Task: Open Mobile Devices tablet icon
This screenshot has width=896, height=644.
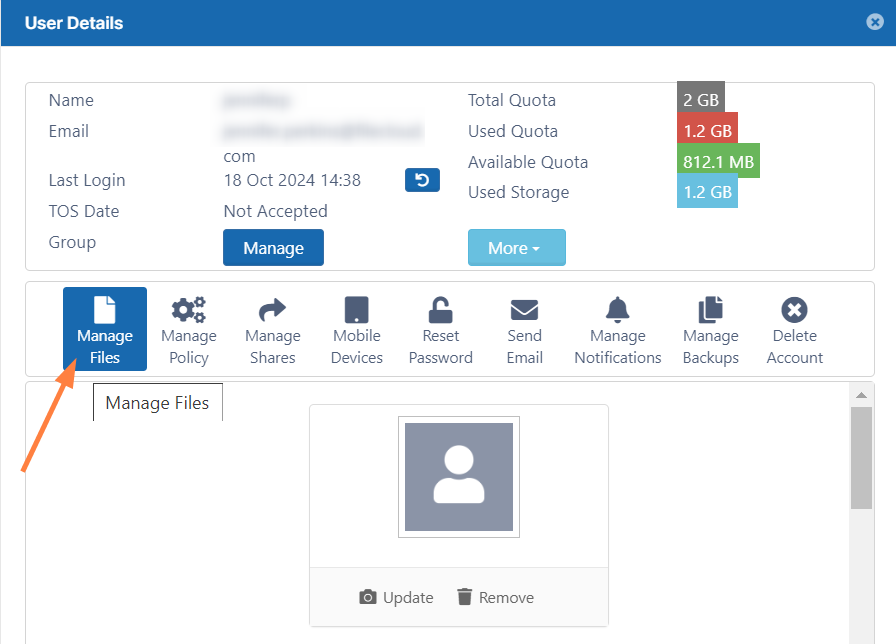Action: [x=357, y=310]
